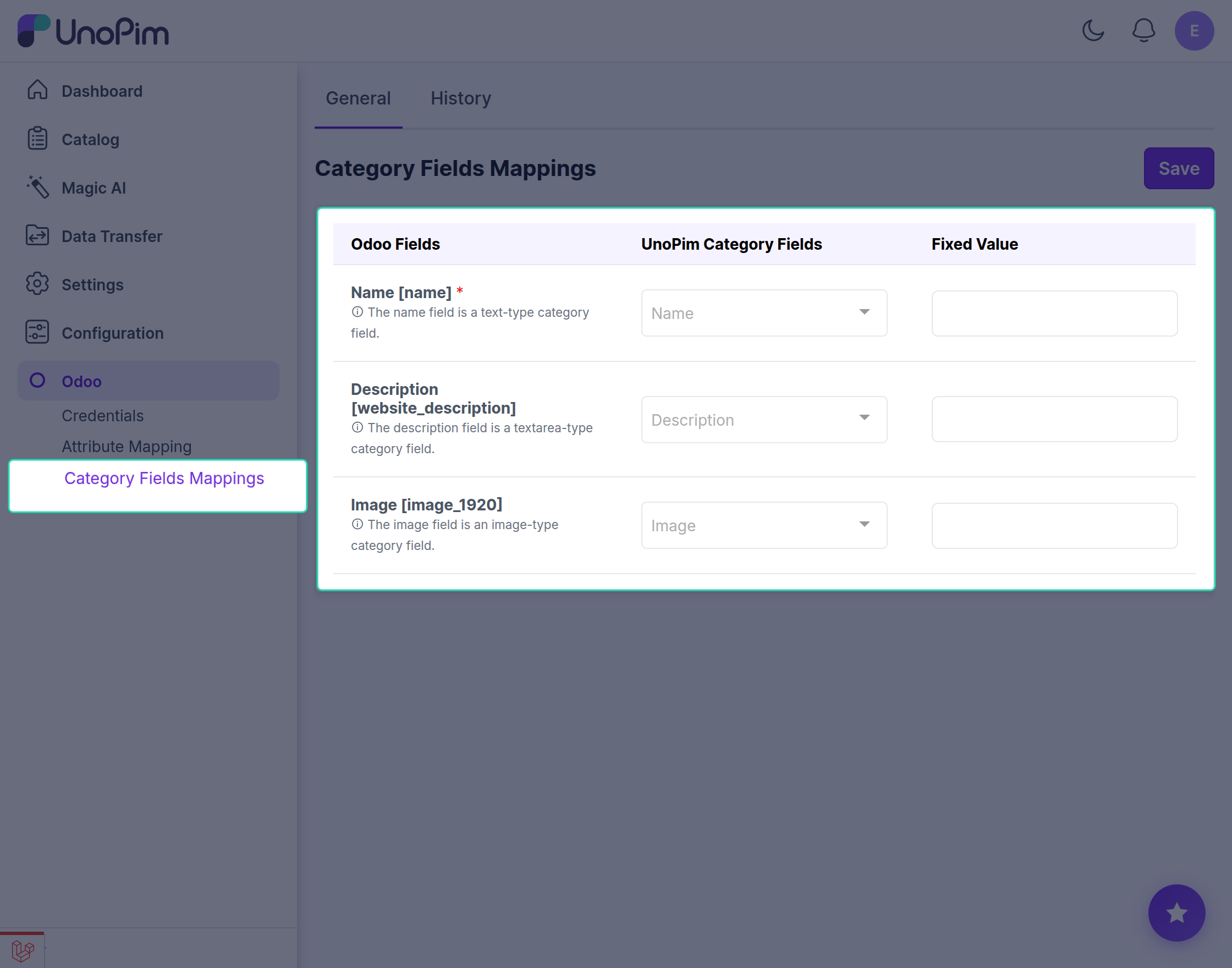Click the "Description [website_description]" label
This screenshot has height=968, width=1232.
pyautogui.click(x=433, y=398)
